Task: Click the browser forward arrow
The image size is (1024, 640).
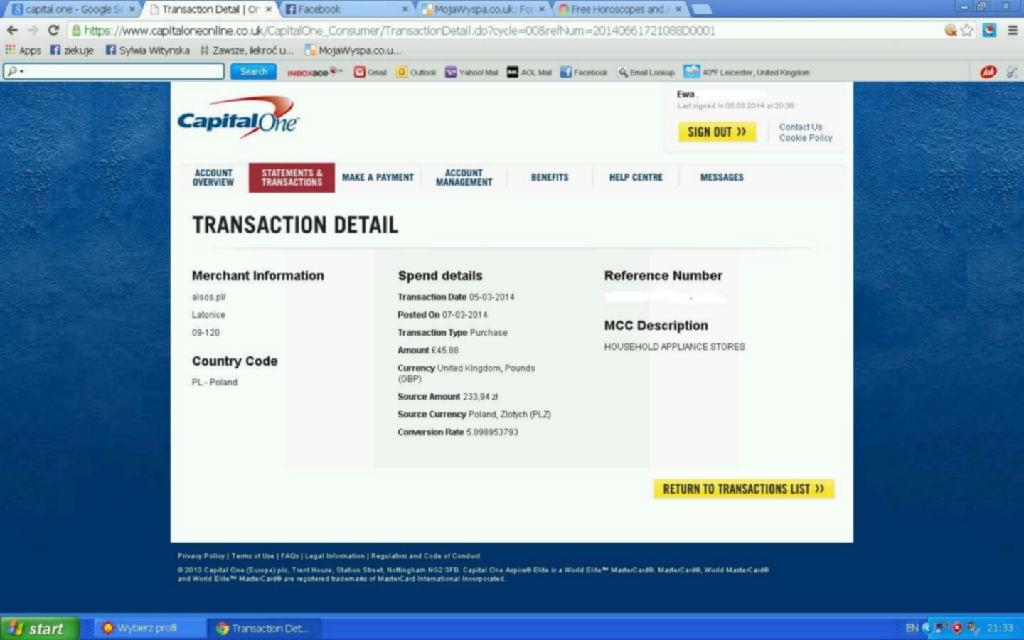Action: tap(33, 30)
